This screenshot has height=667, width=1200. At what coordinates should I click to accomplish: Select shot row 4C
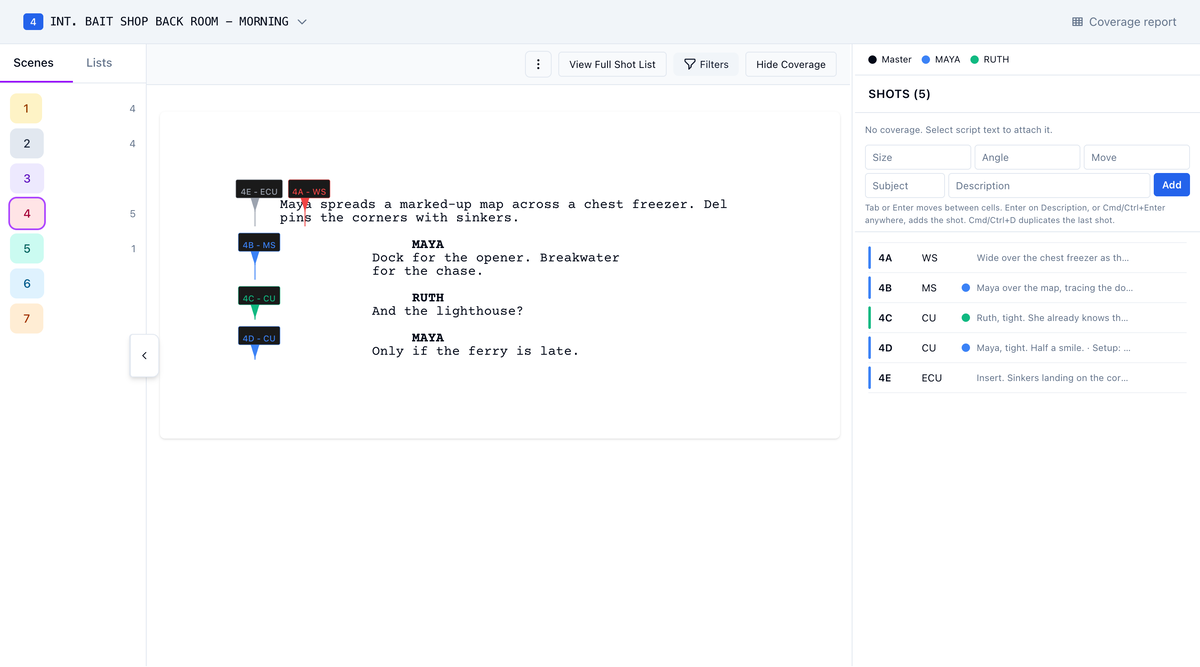1028,318
